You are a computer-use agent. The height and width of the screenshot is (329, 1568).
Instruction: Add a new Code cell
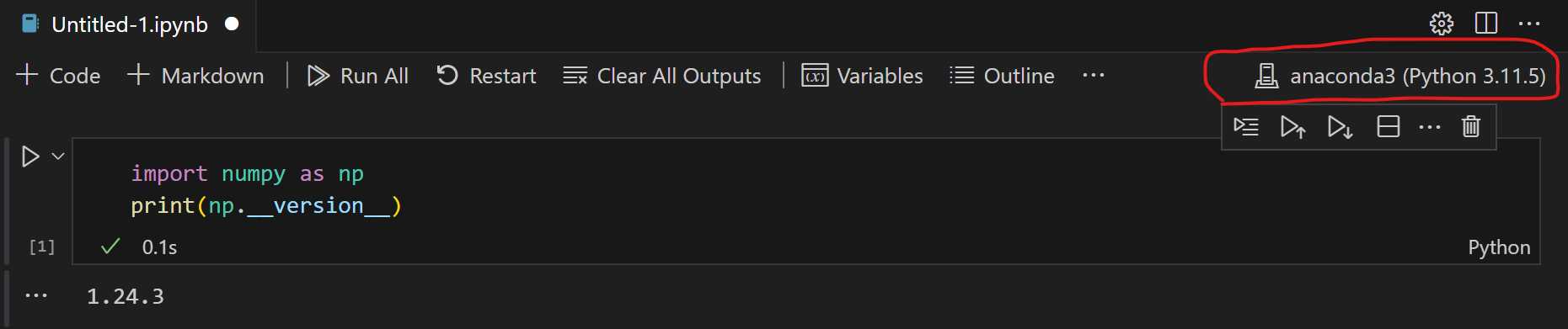click(x=58, y=76)
